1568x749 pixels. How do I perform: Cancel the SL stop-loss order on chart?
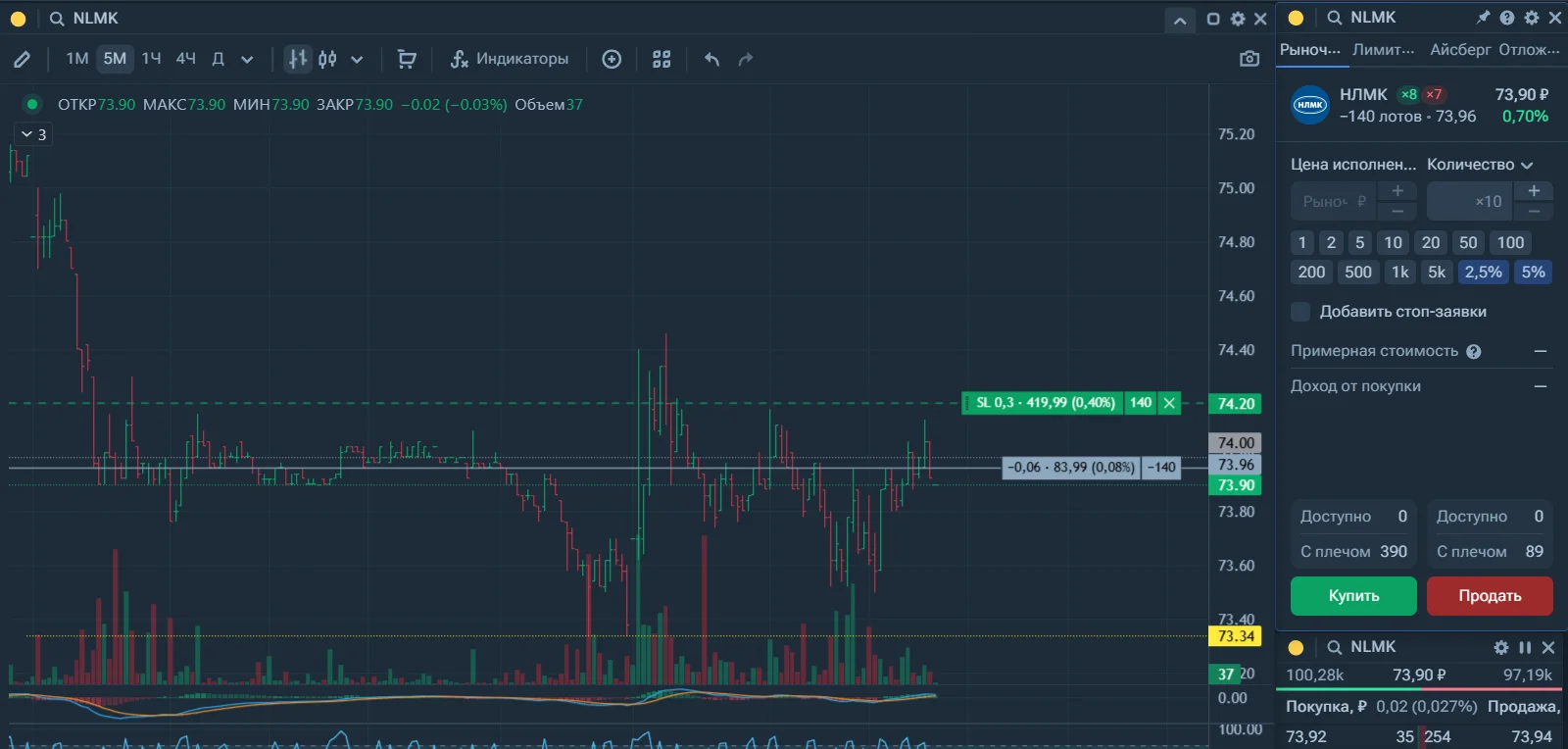[1169, 403]
